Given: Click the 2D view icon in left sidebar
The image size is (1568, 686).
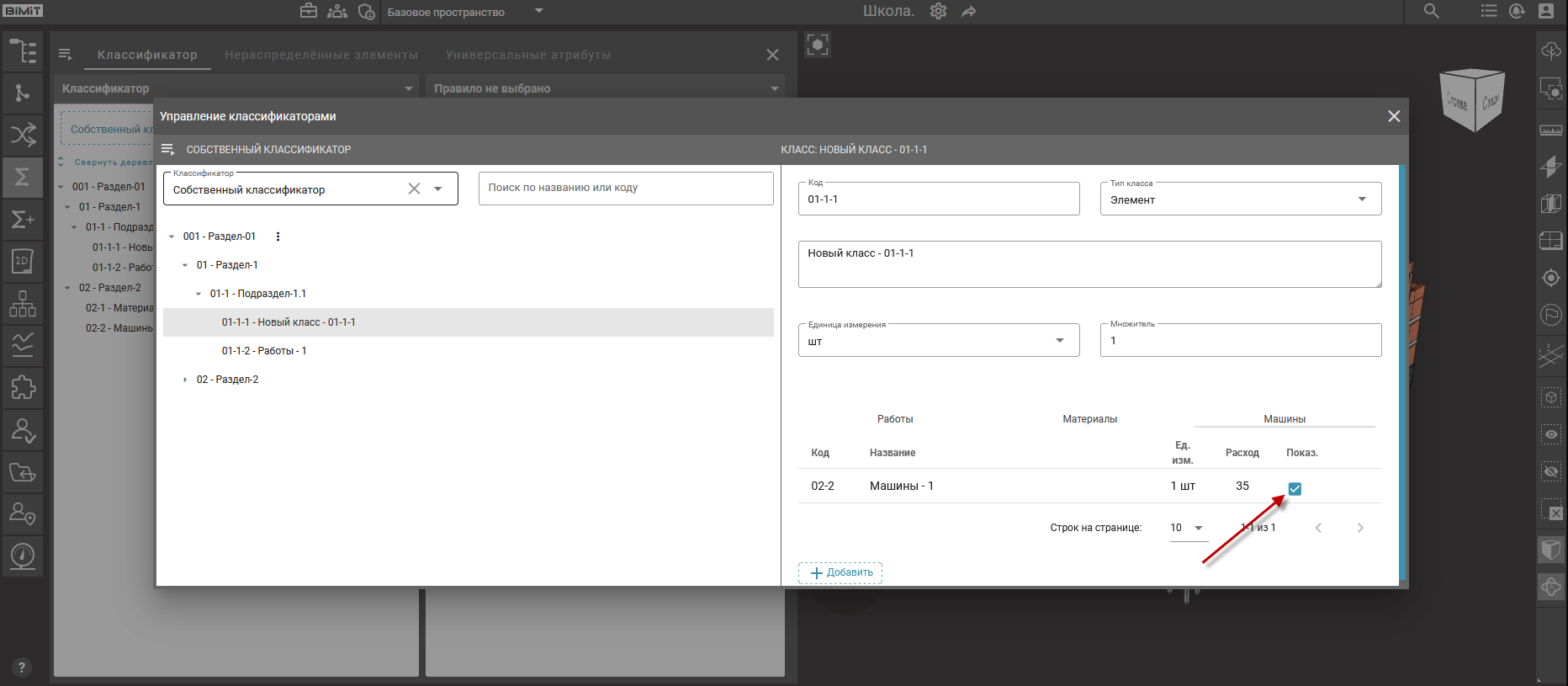Looking at the screenshot, I should tap(23, 261).
